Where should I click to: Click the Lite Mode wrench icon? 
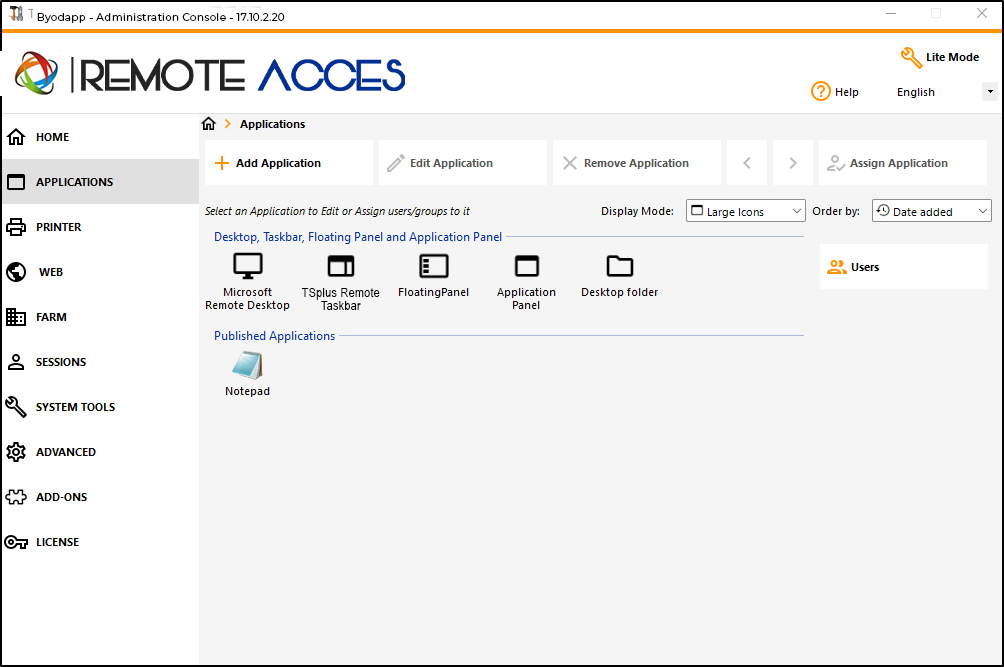point(911,57)
